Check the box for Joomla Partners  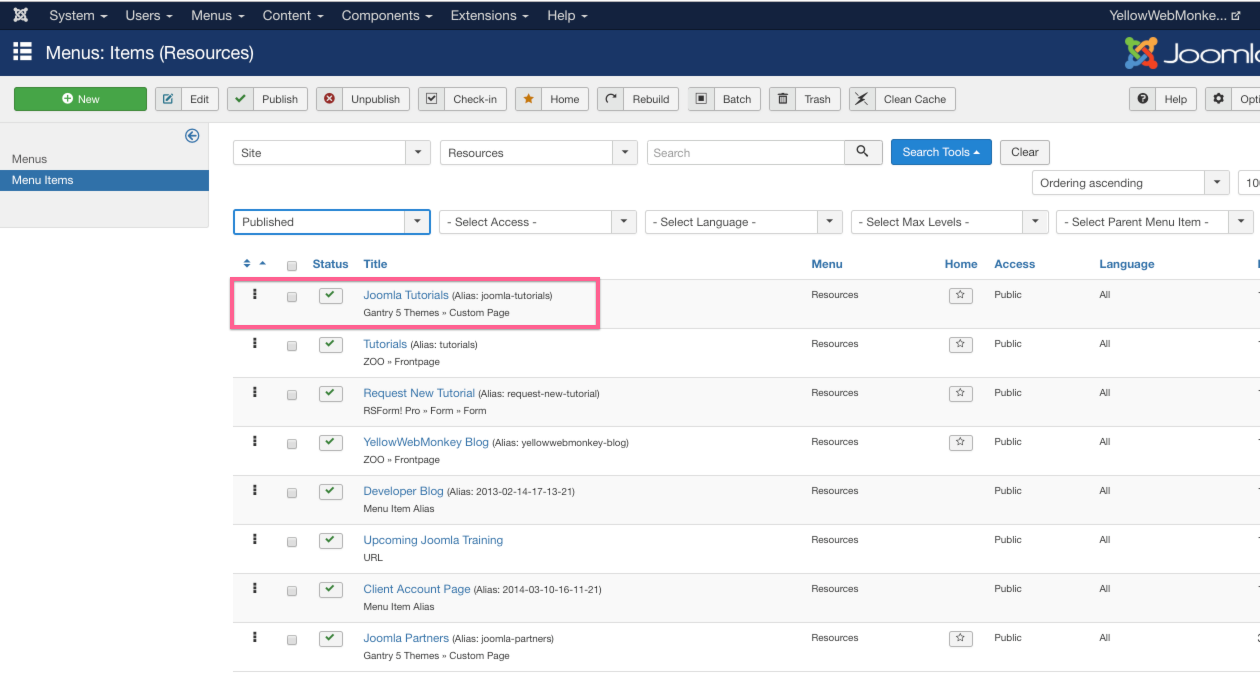coord(292,640)
